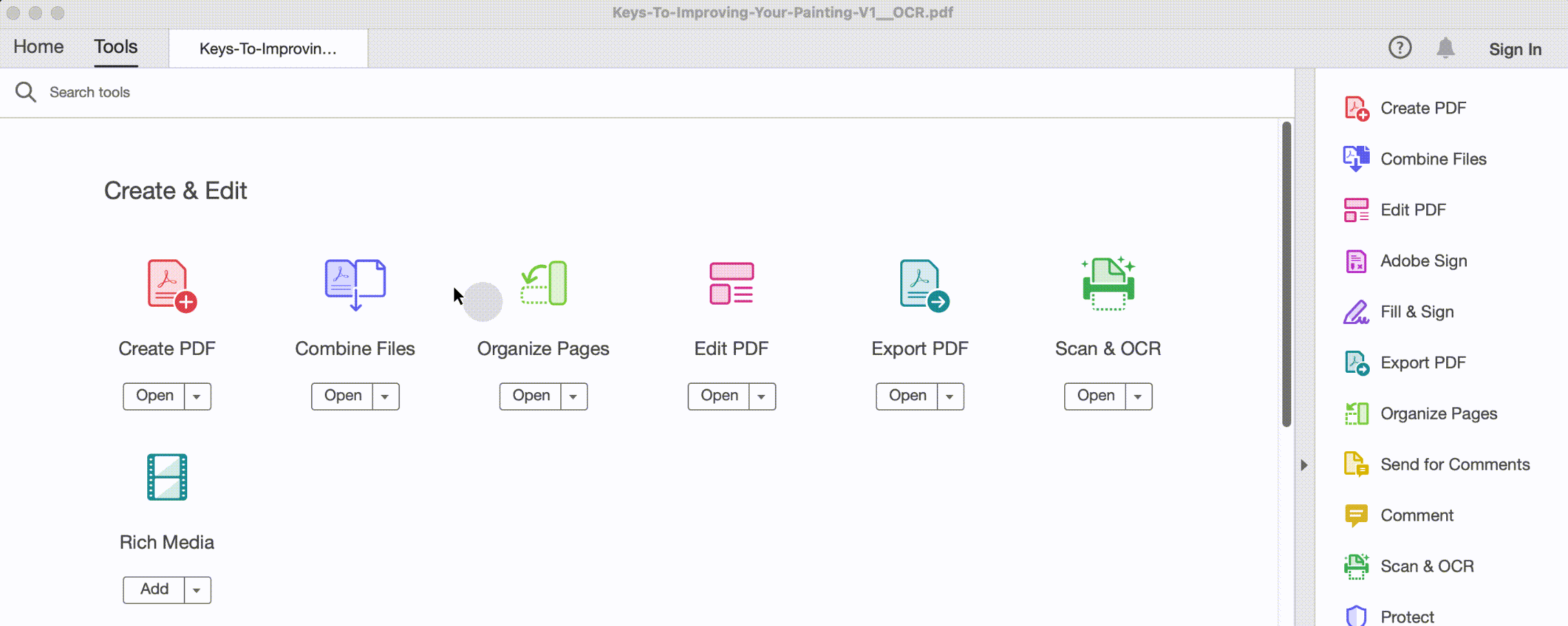Select Send for Comments icon in sidebar
Viewport: 1568px width, 626px height.
click(x=1357, y=464)
